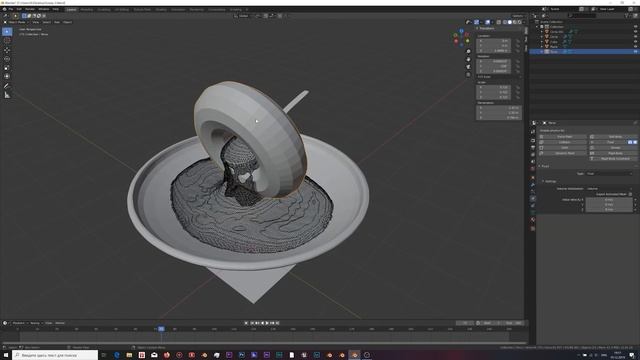Select the Annotate tool
Image resolution: width=640 pixels, height=360 pixels.
pos(7,86)
